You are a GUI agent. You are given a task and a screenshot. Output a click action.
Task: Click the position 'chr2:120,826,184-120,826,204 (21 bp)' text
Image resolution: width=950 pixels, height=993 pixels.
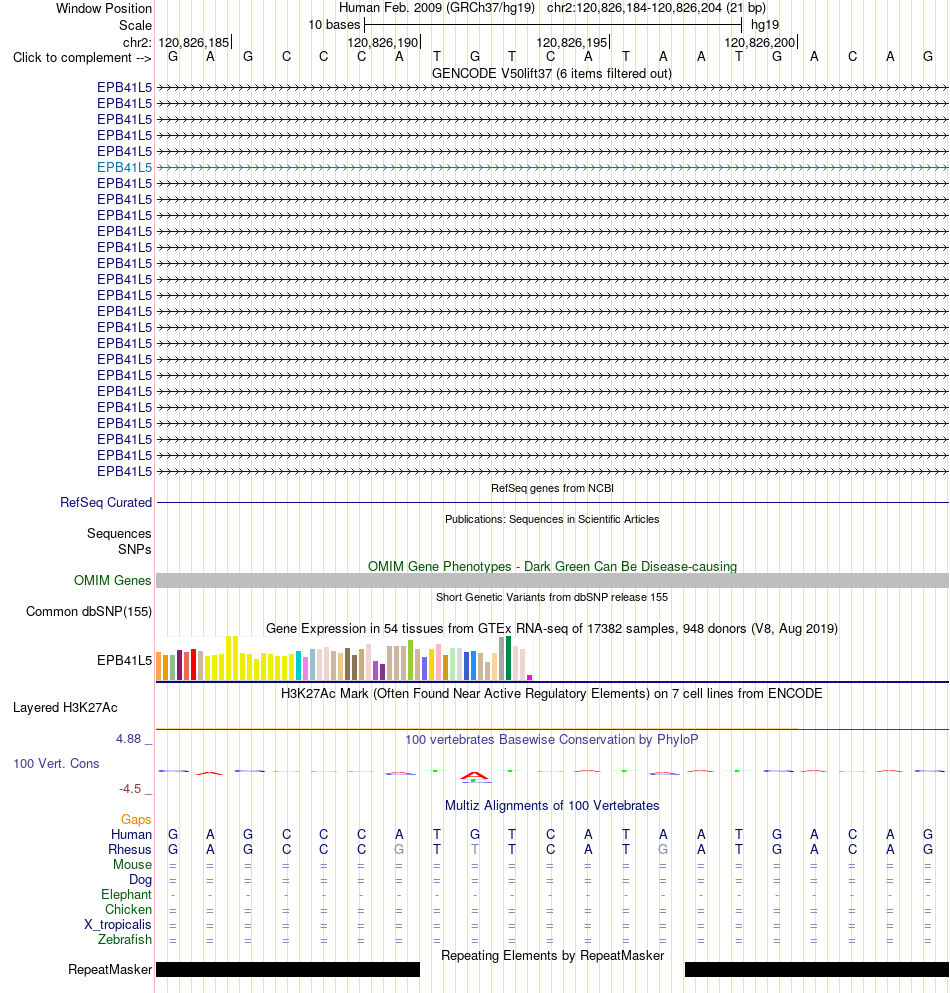pyautogui.click(x=656, y=8)
